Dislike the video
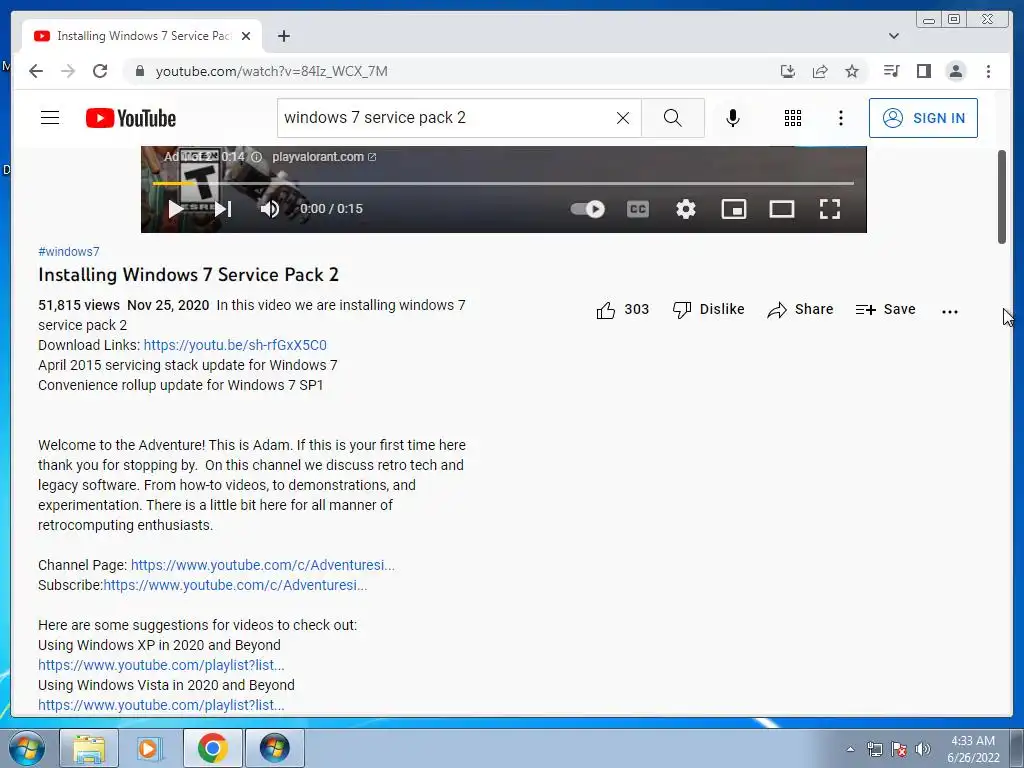 point(709,310)
